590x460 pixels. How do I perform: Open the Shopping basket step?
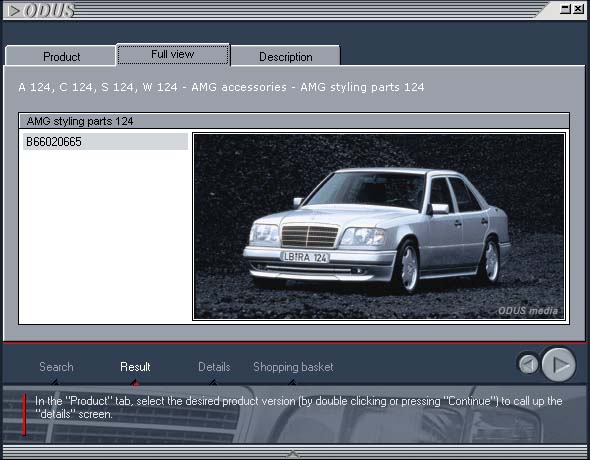[x=293, y=367]
